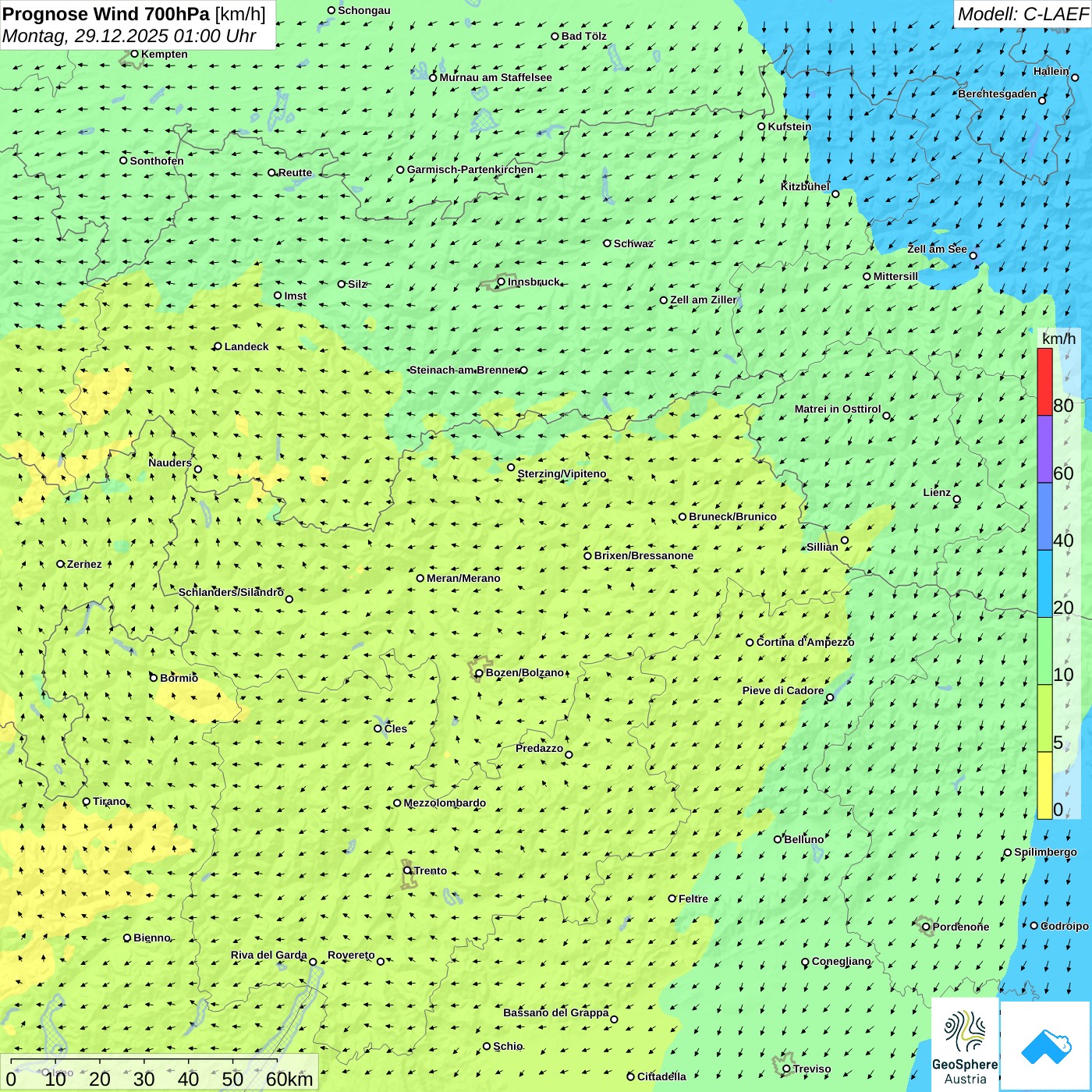Pick the light blue 20–40 legend segment
Image resolution: width=1092 pixels, height=1092 pixels.
1044,583
